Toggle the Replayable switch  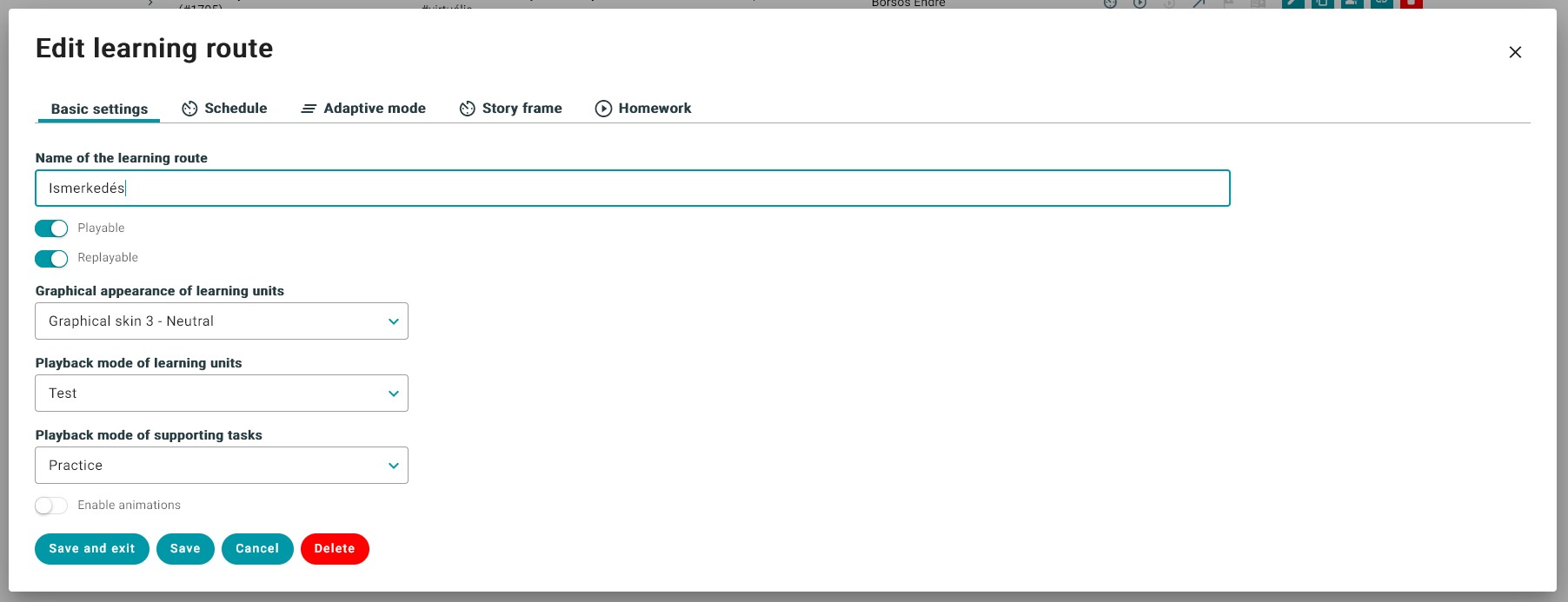point(51,259)
